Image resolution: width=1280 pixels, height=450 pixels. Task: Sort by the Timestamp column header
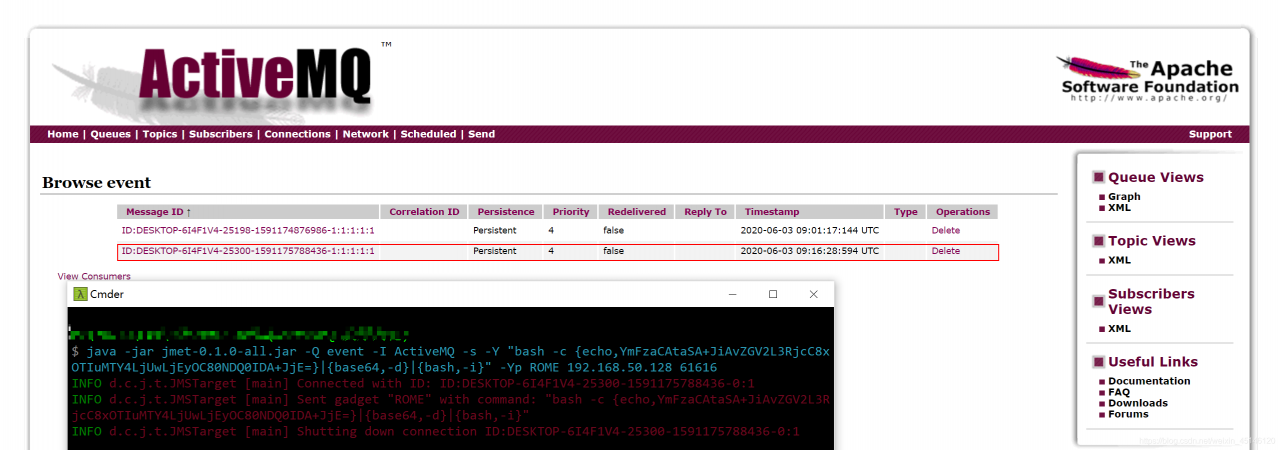pos(772,212)
